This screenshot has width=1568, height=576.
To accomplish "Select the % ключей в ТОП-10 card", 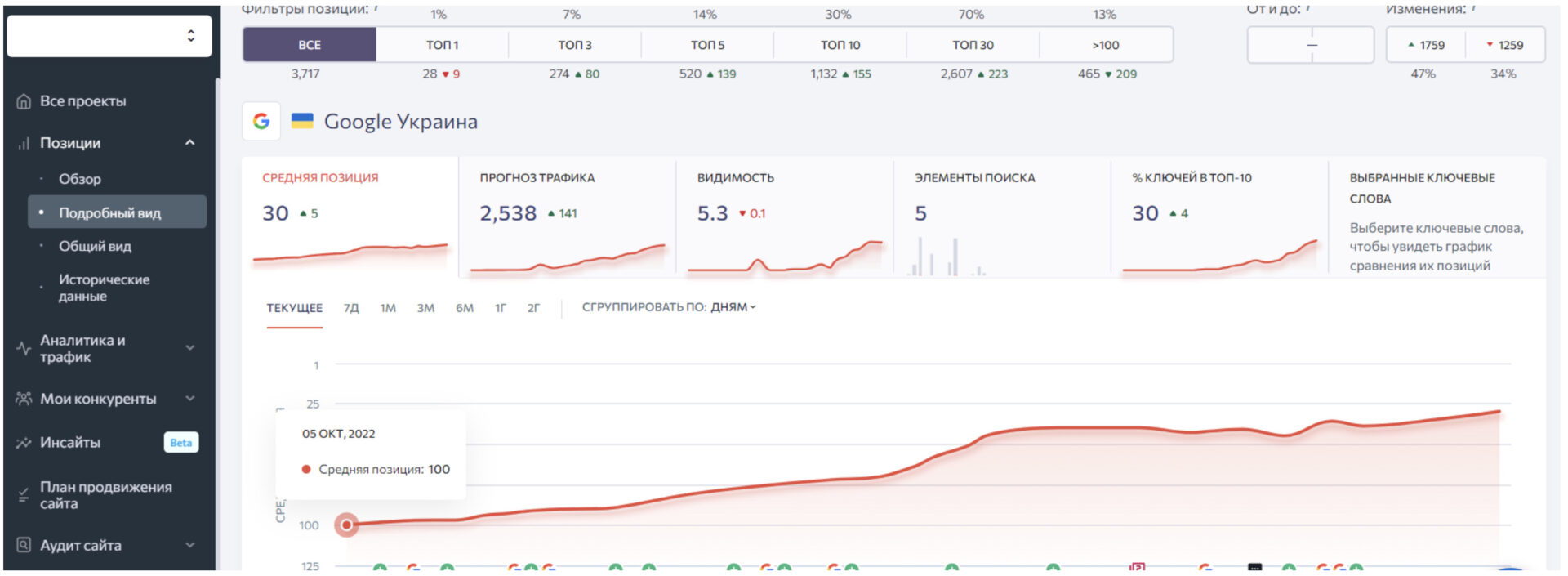I will coord(1219,217).
